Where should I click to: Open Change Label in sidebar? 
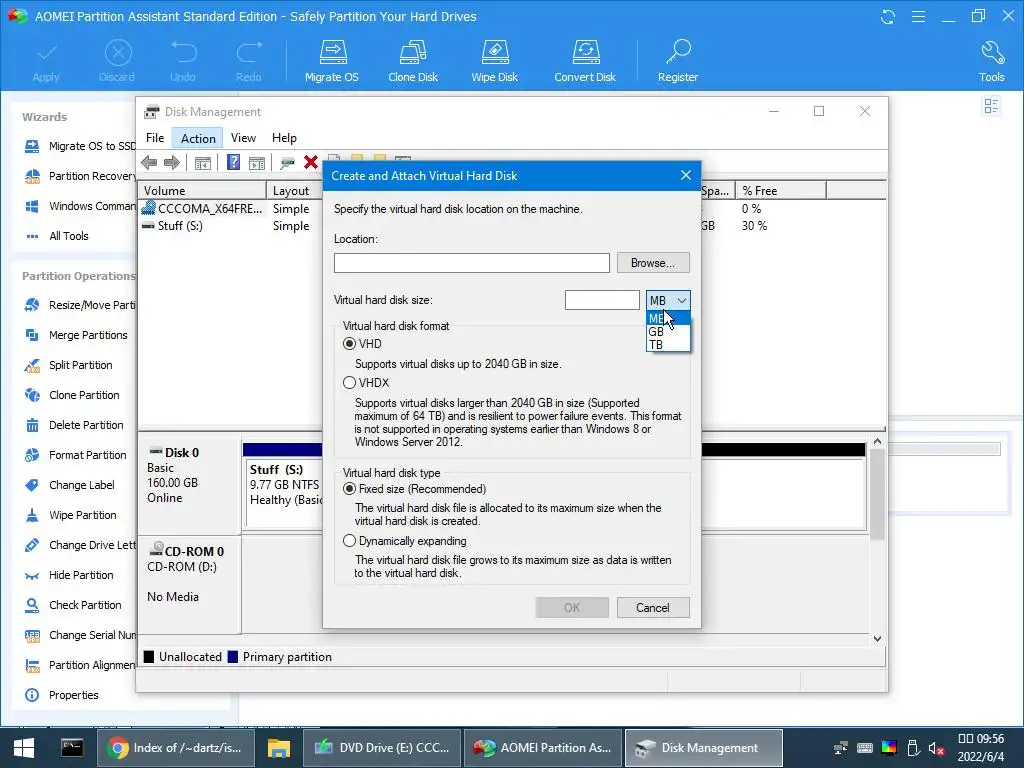pos(69,485)
